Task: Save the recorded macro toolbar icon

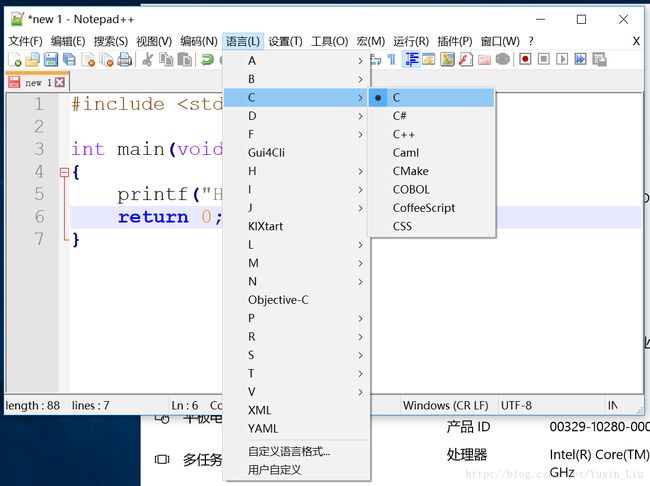Action: pyautogui.click(x=599, y=59)
